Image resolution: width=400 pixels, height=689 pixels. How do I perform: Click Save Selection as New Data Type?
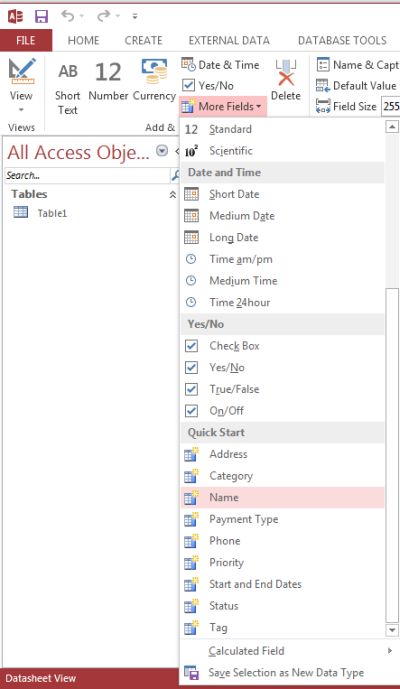point(287,673)
